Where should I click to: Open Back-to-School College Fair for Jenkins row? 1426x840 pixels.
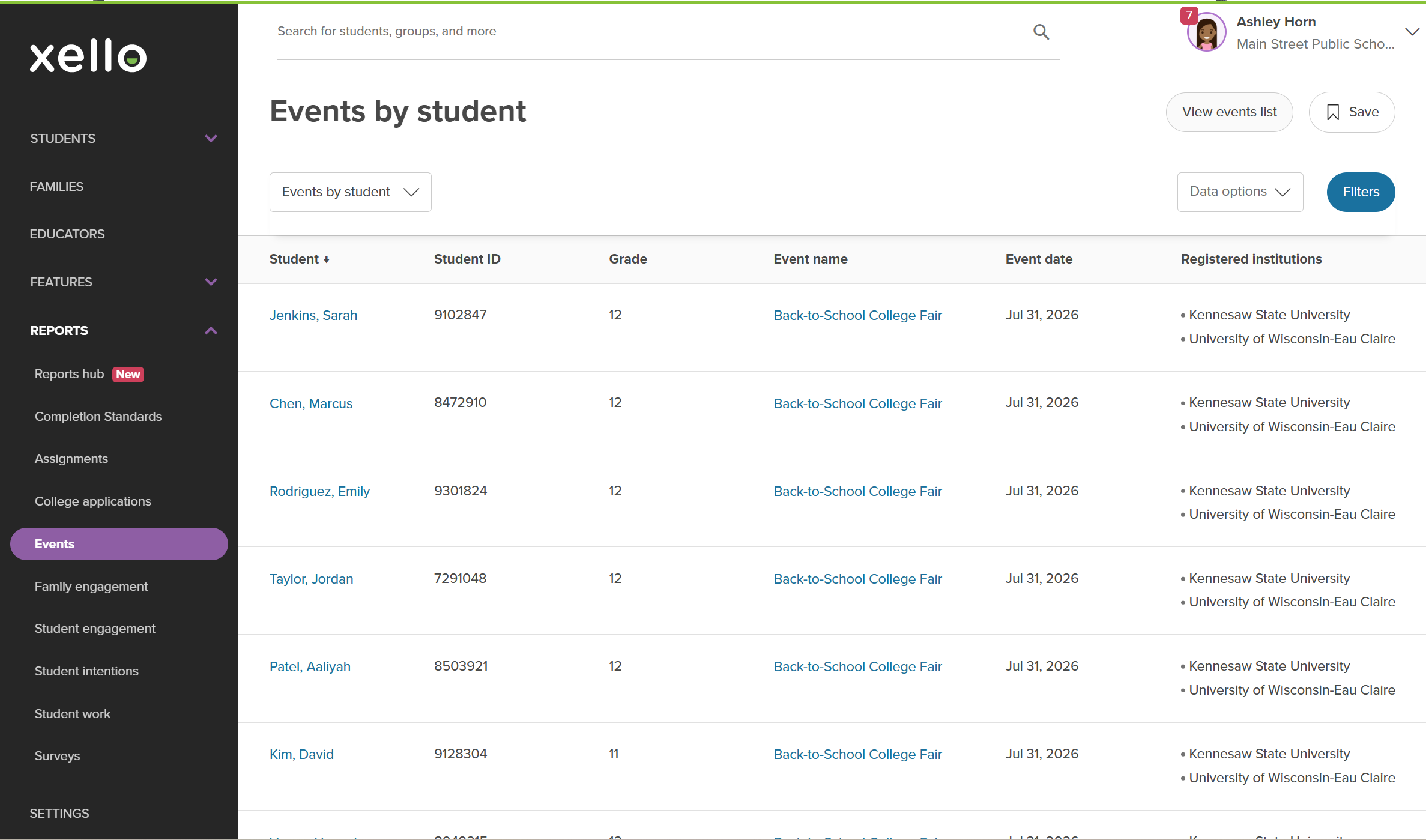point(857,316)
